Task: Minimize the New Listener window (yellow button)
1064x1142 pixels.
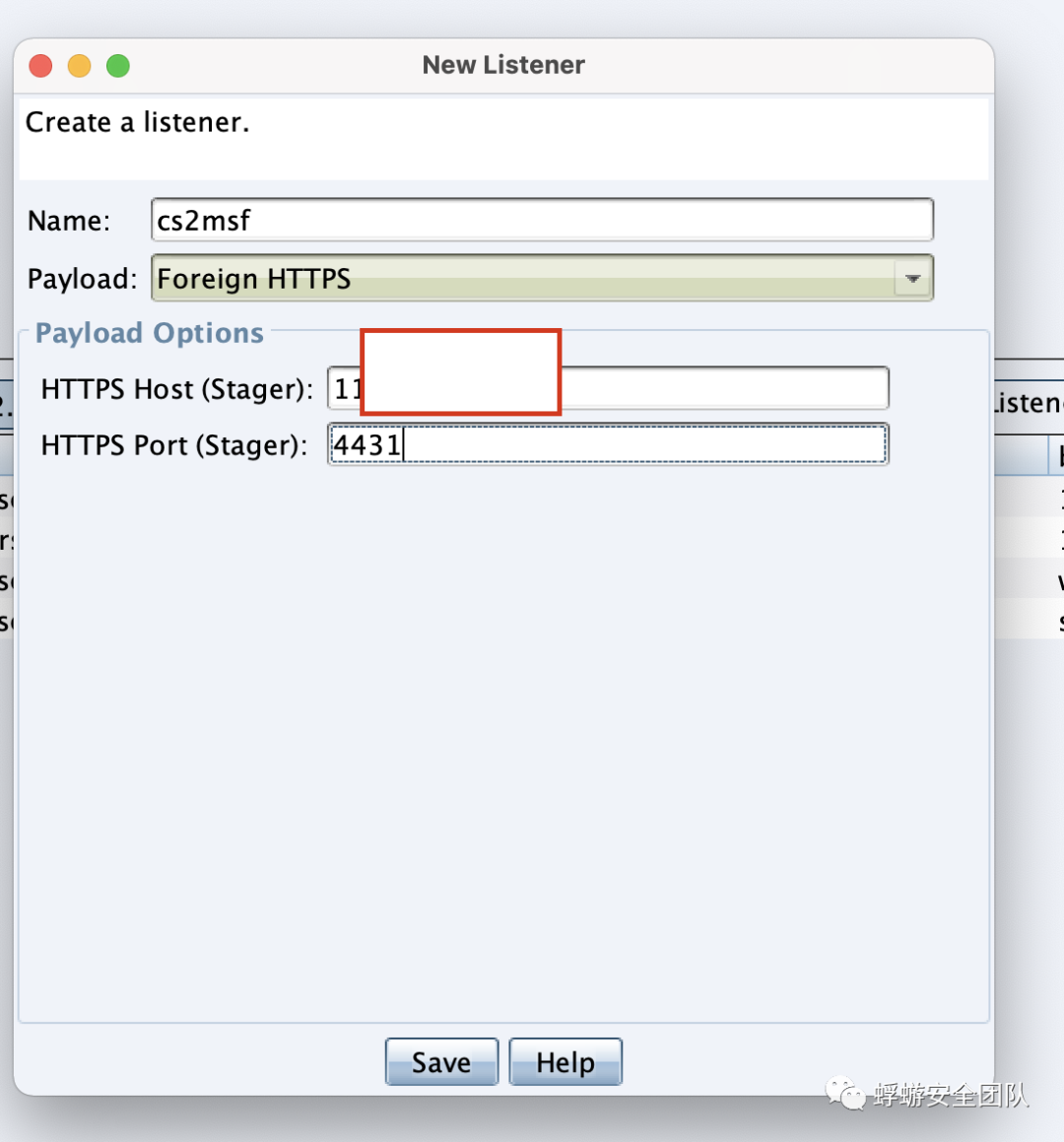Action: [79, 66]
